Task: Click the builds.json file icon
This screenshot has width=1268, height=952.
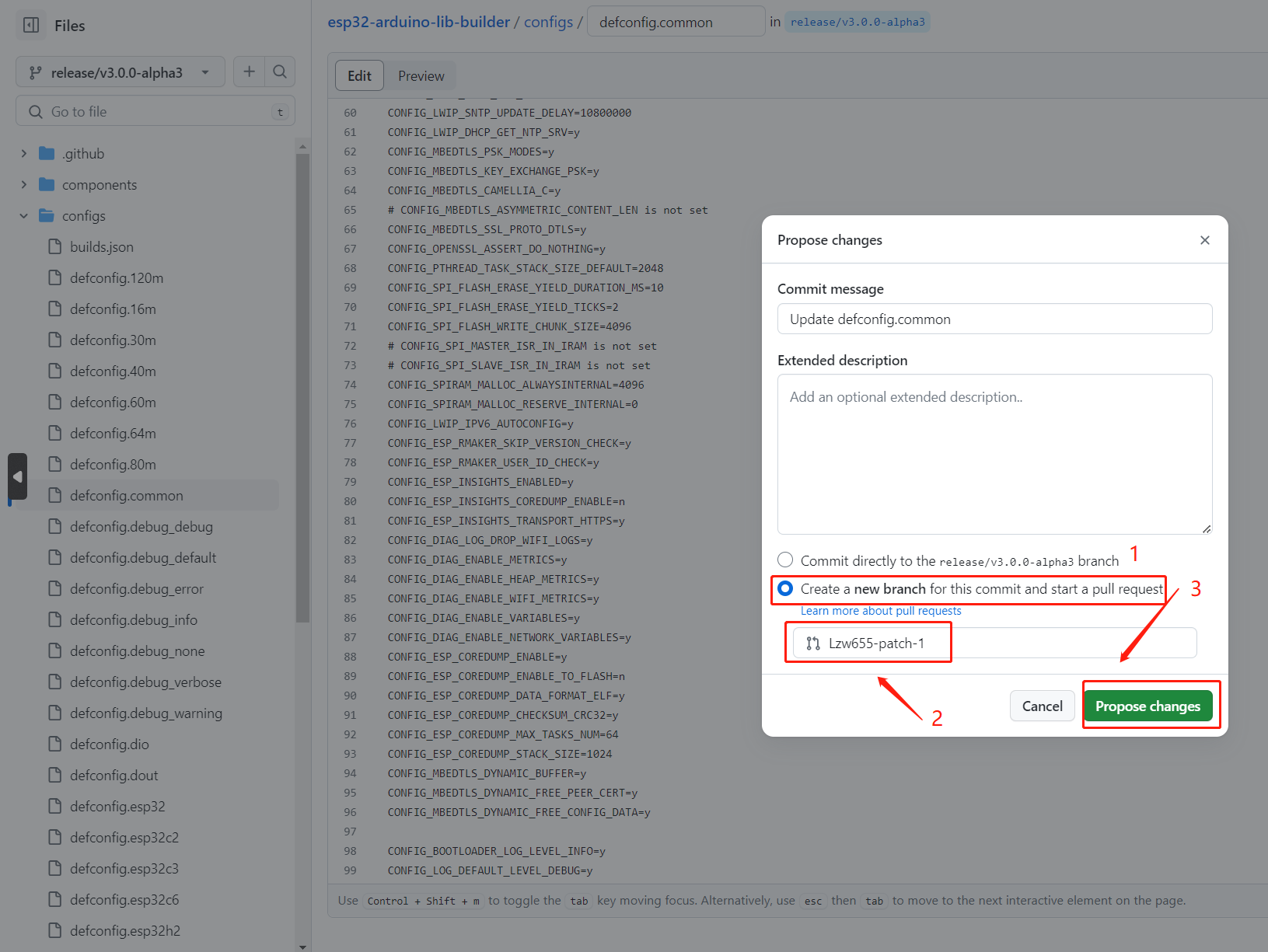Action: pos(54,247)
